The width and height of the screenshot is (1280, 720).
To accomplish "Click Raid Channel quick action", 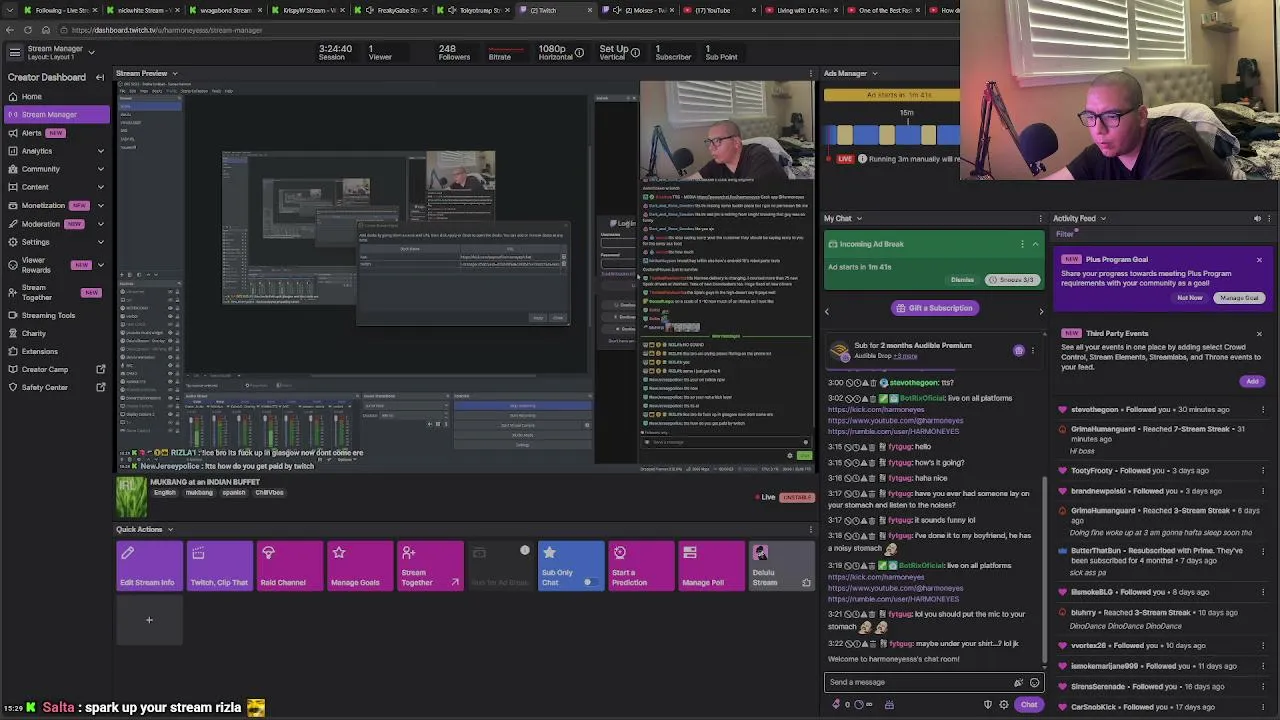I will pos(289,566).
